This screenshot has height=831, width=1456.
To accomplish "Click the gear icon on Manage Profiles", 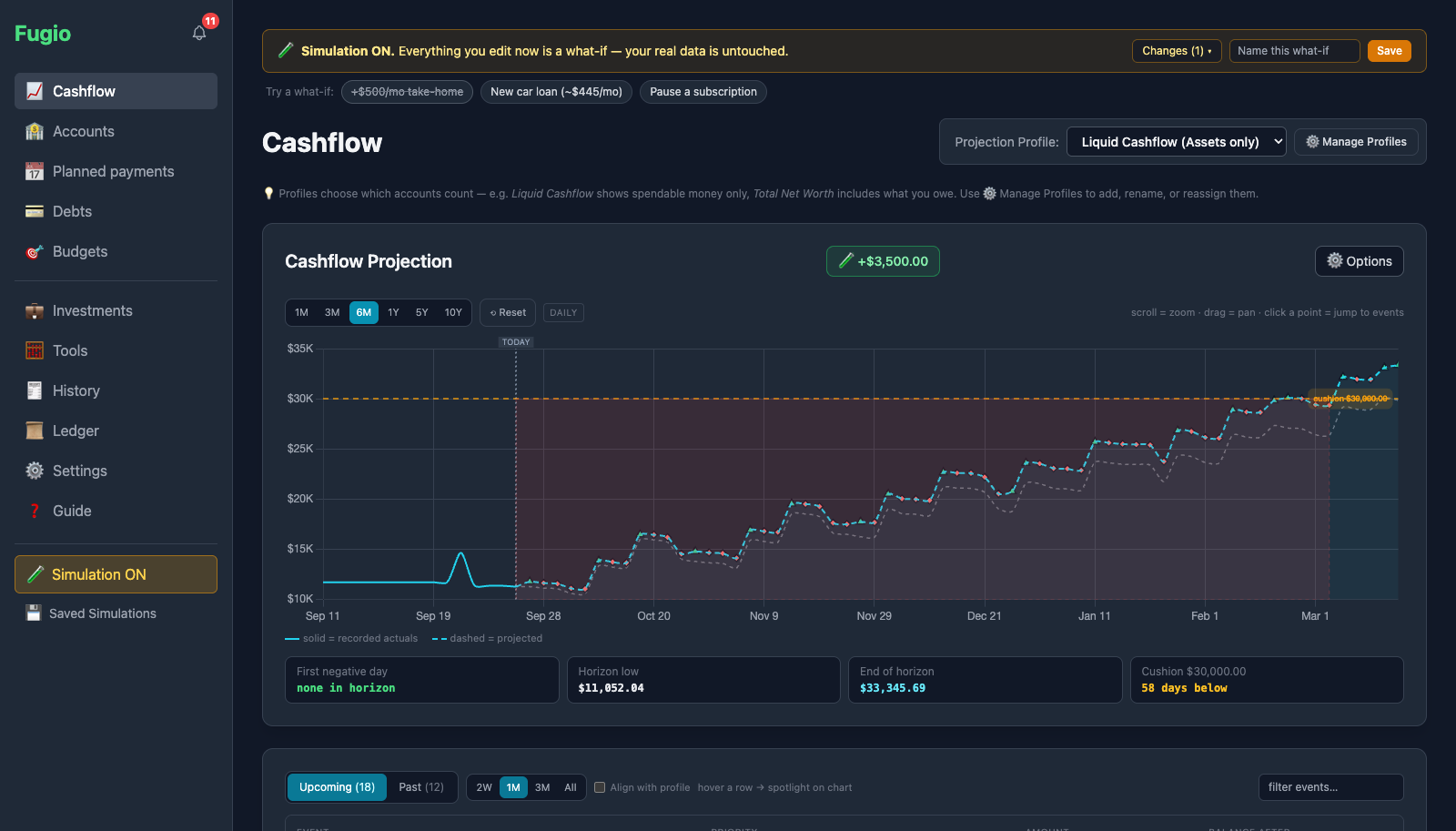I will [x=1312, y=142].
